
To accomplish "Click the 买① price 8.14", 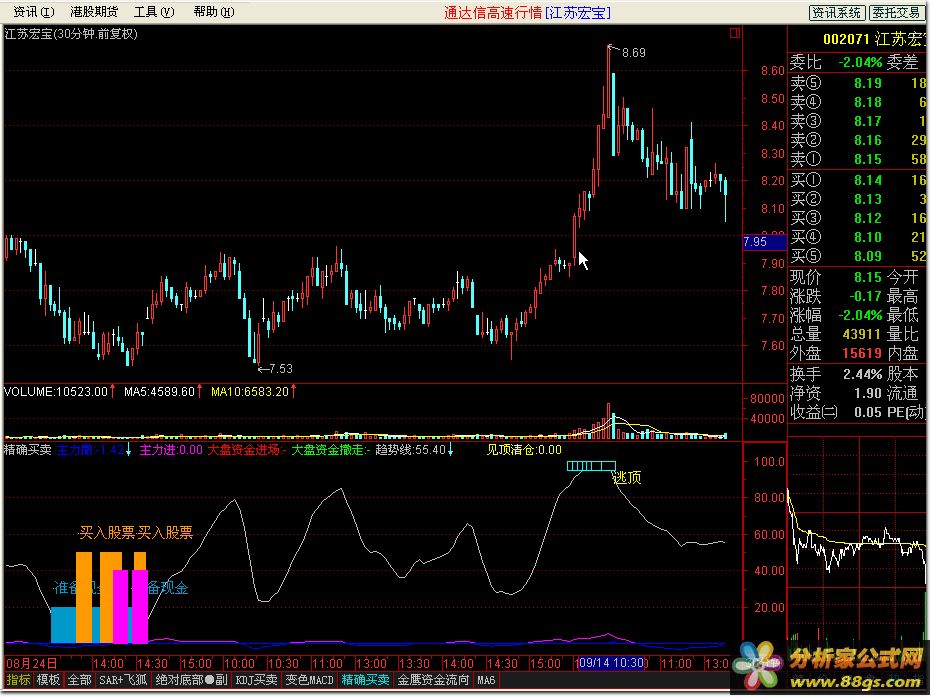I will 867,180.
